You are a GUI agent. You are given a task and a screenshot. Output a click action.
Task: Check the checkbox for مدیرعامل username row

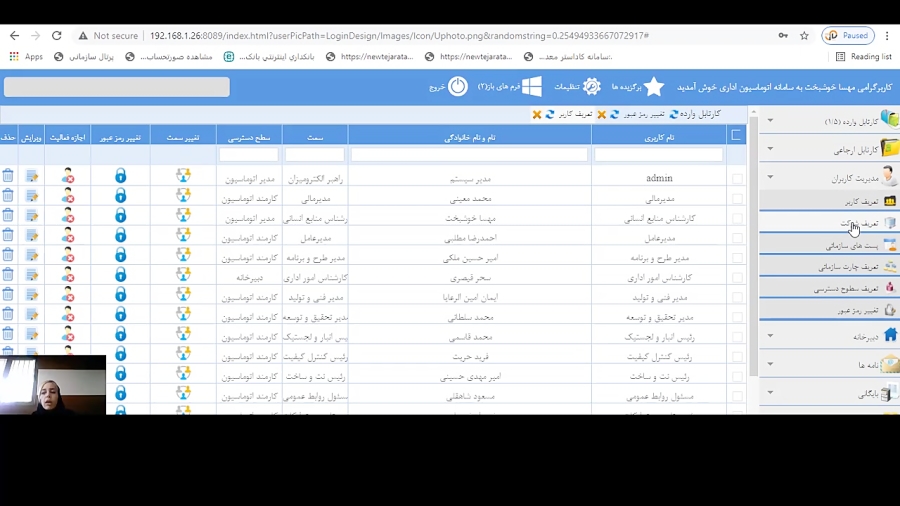tap(737, 238)
